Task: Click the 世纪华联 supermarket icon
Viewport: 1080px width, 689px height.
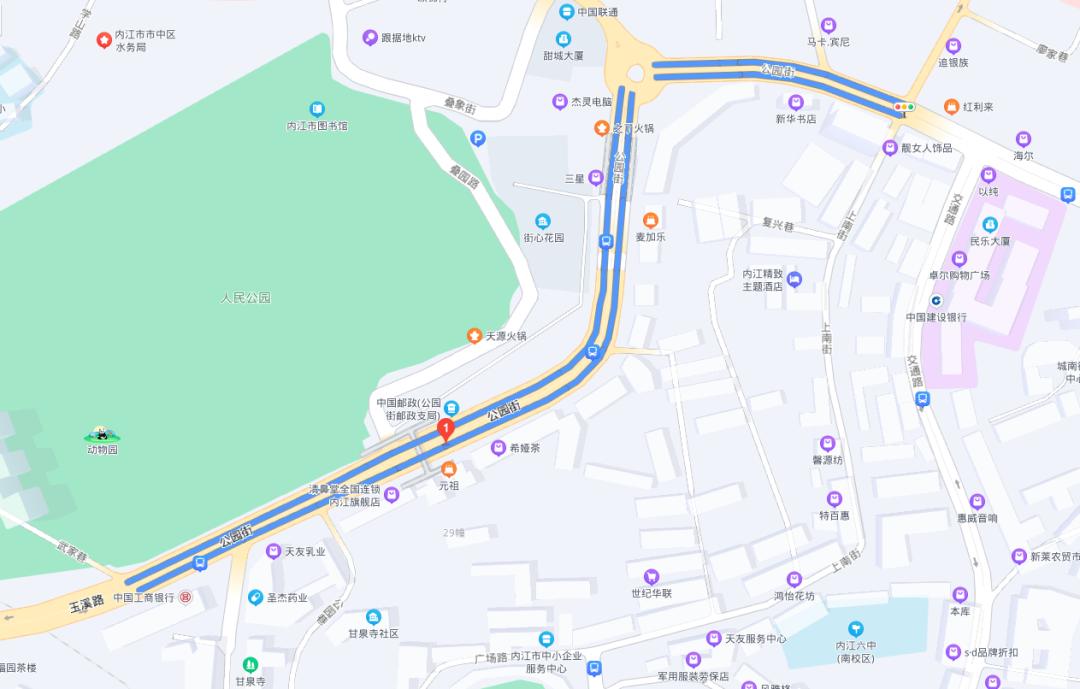Action: (651, 577)
